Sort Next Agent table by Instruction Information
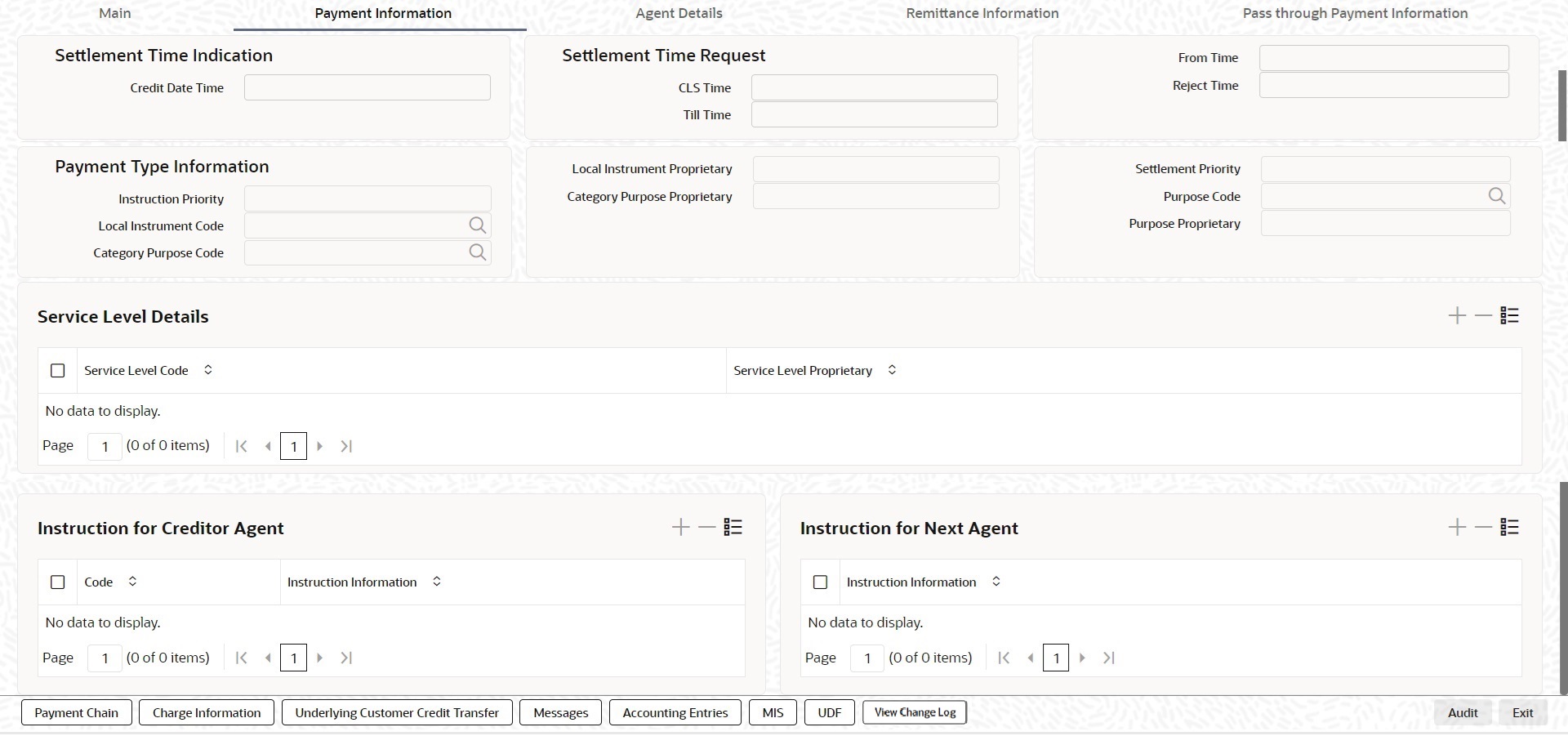Image resolution: width=1568 pixels, height=736 pixels. (996, 582)
